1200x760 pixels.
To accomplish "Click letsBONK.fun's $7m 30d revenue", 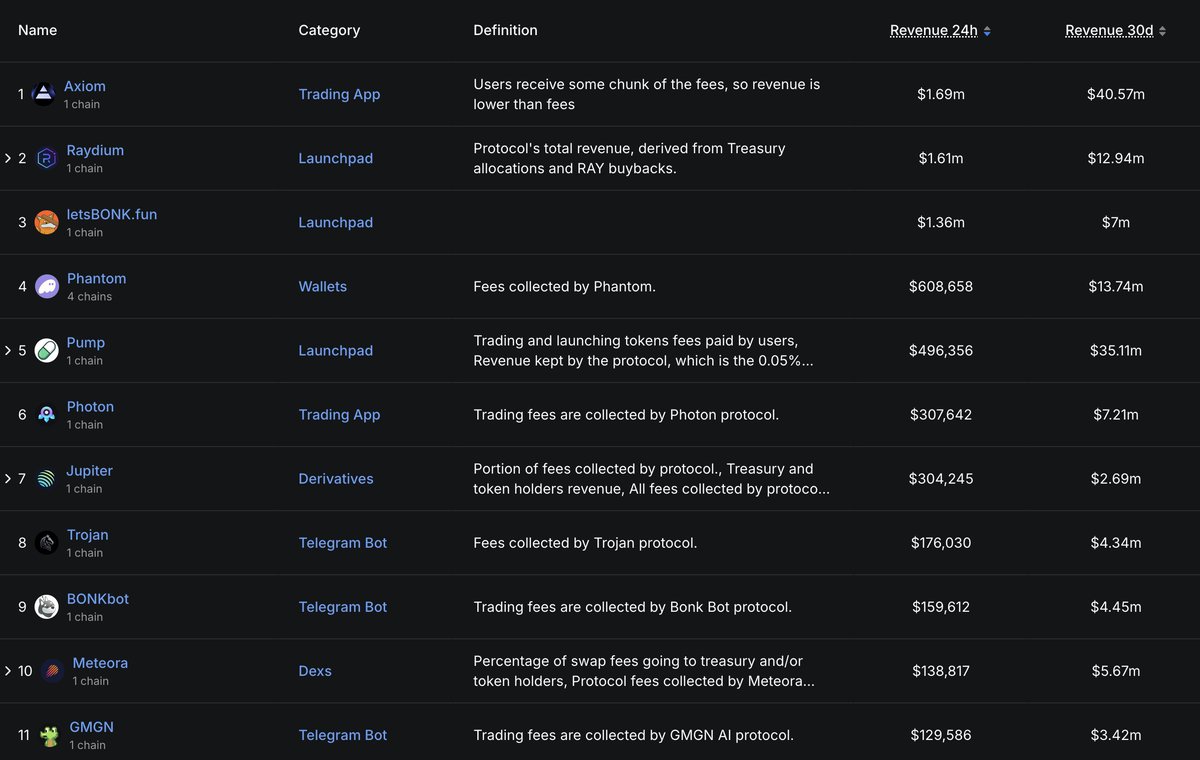I will pyautogui.click(x=1116, y=222).
